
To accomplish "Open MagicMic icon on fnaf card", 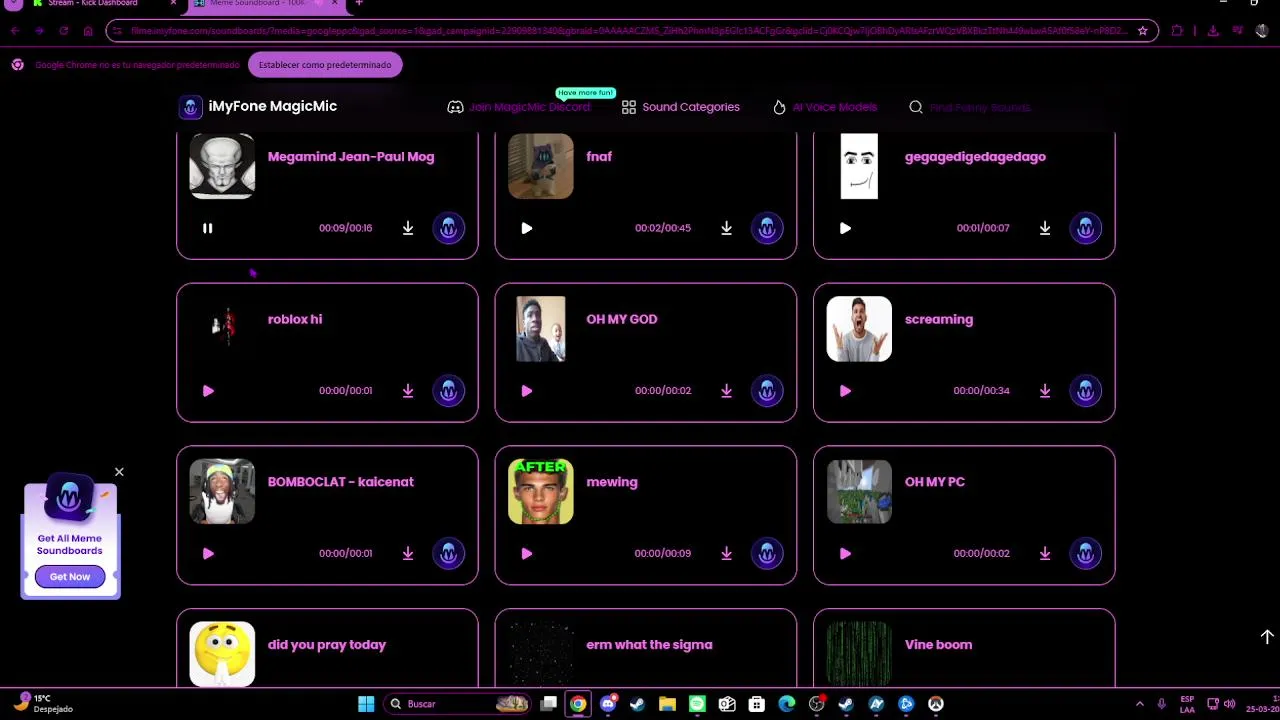I will pyautogui.click(x=767, y=228).
